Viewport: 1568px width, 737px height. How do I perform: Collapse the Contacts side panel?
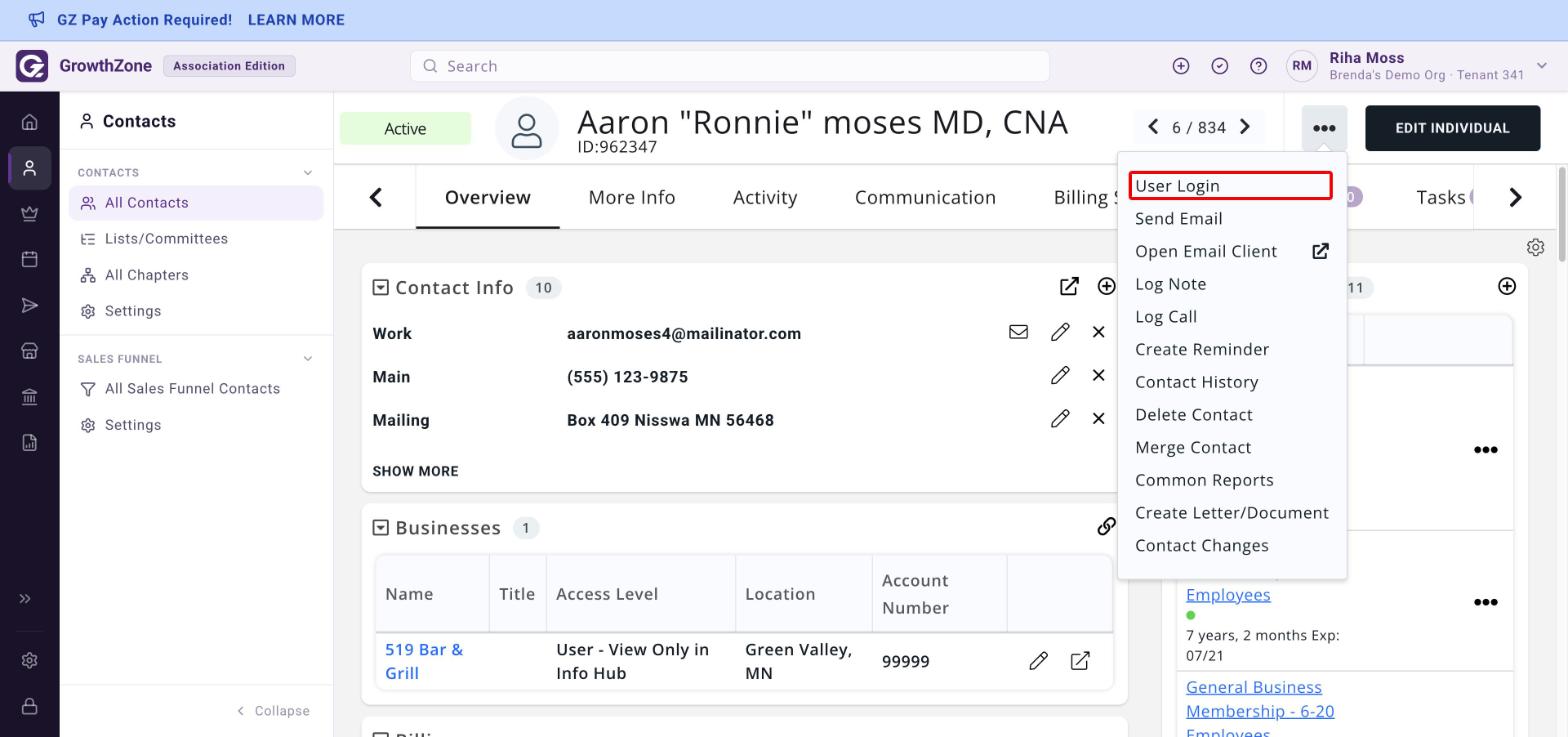point(273,711)
